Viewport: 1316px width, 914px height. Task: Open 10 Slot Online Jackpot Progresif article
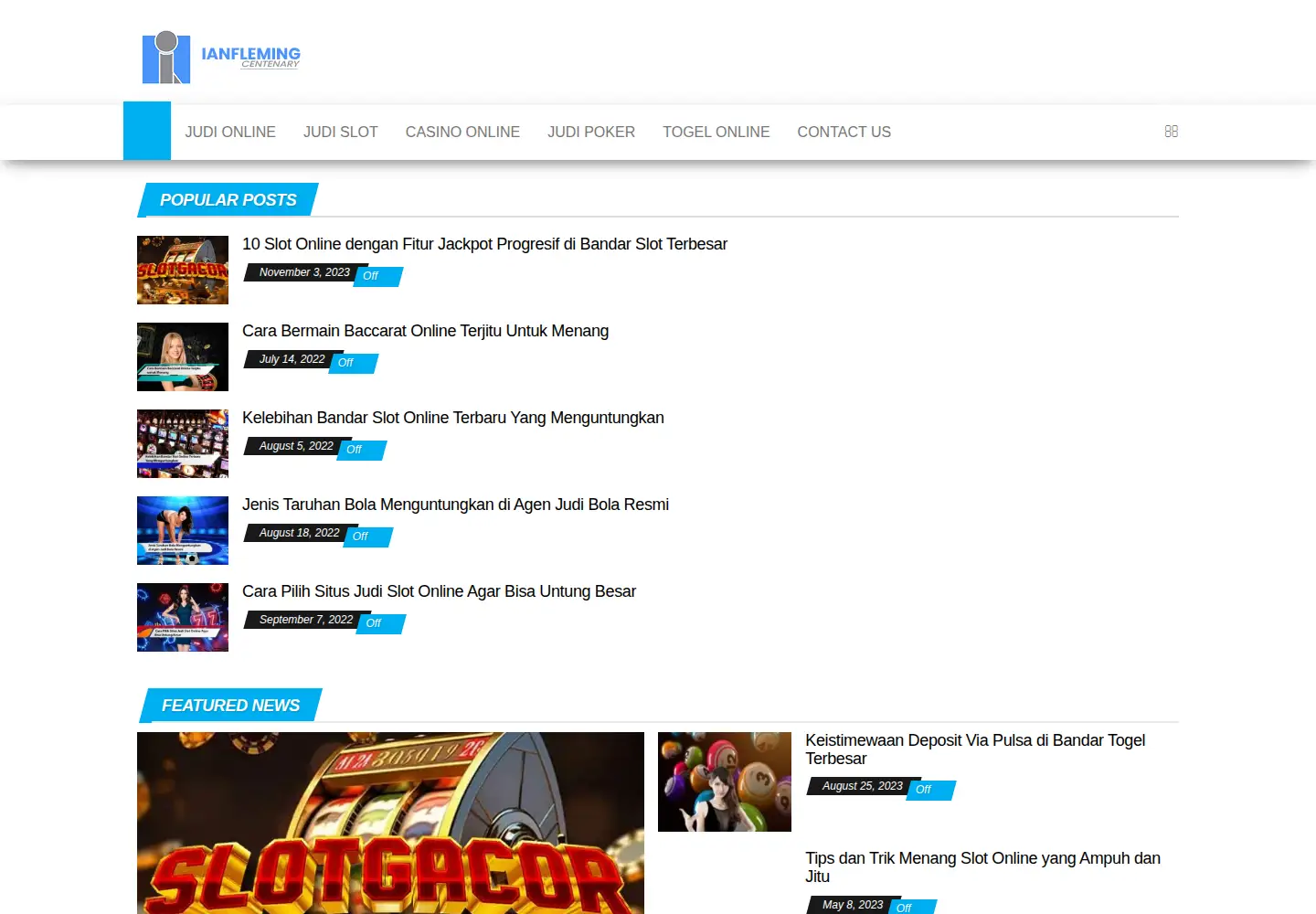tap(484, 244)
